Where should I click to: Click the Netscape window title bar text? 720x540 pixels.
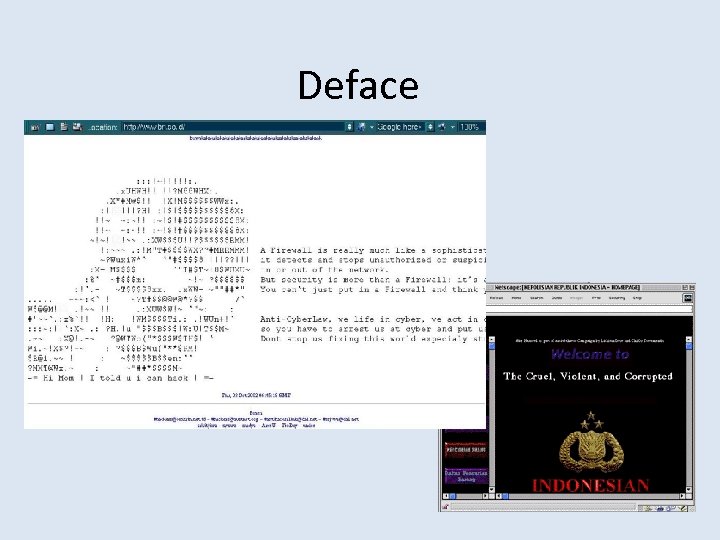(567, 287)
